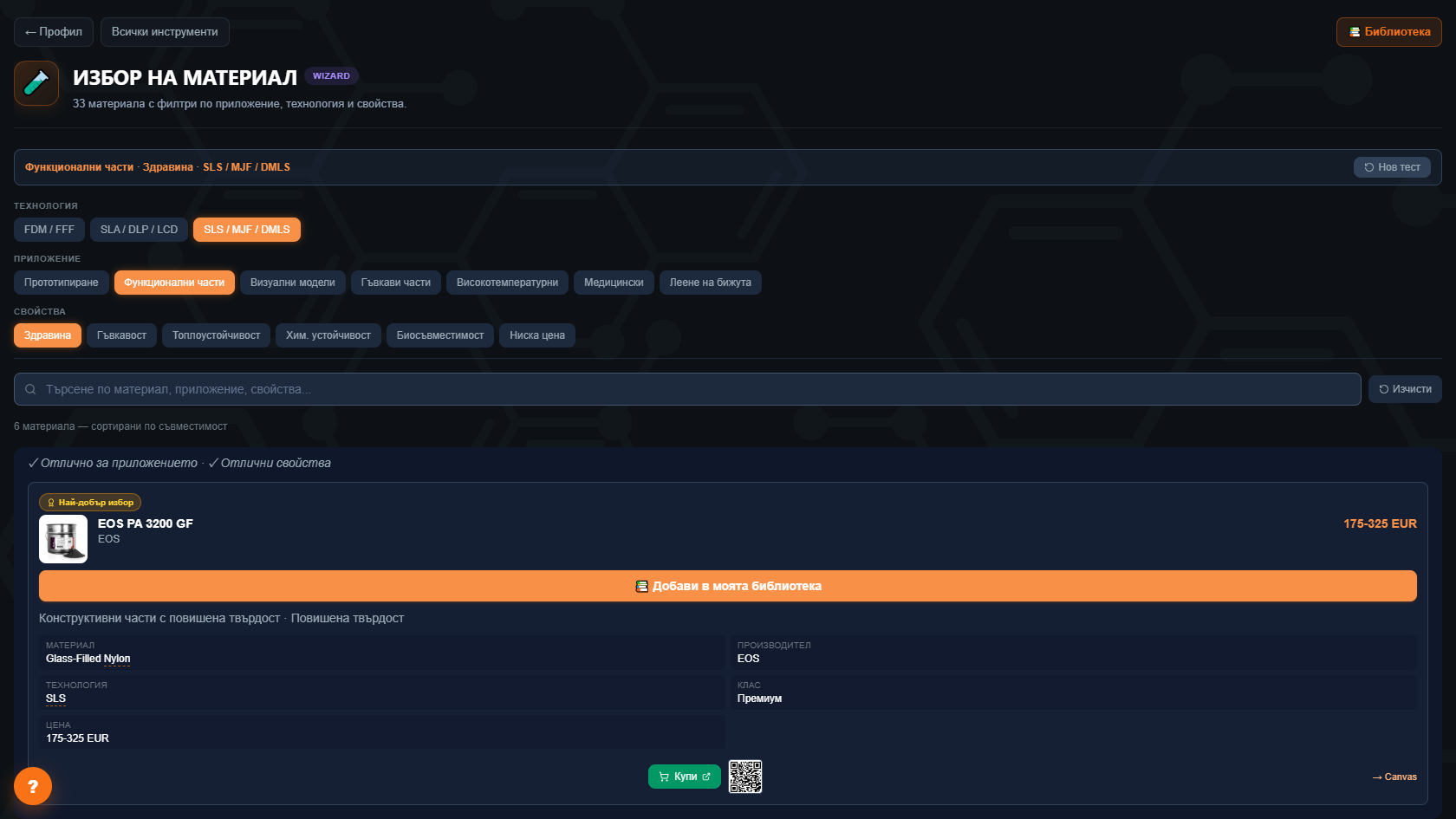This screenshot has height=819, width=1456.
Task: Open the orange help question mark bubble
Action: point(33,786)
